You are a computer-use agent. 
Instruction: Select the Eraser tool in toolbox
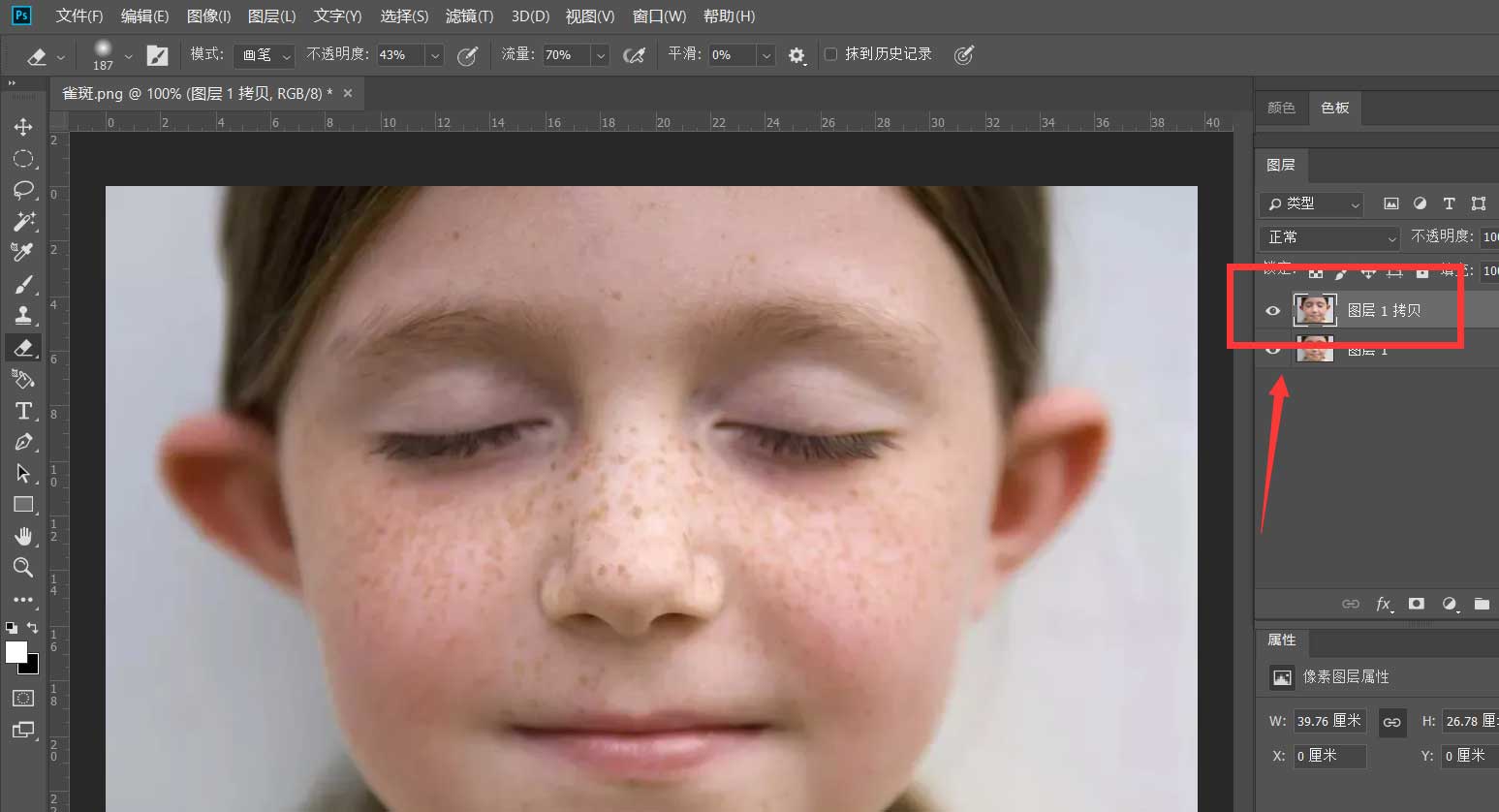(23, 347)
